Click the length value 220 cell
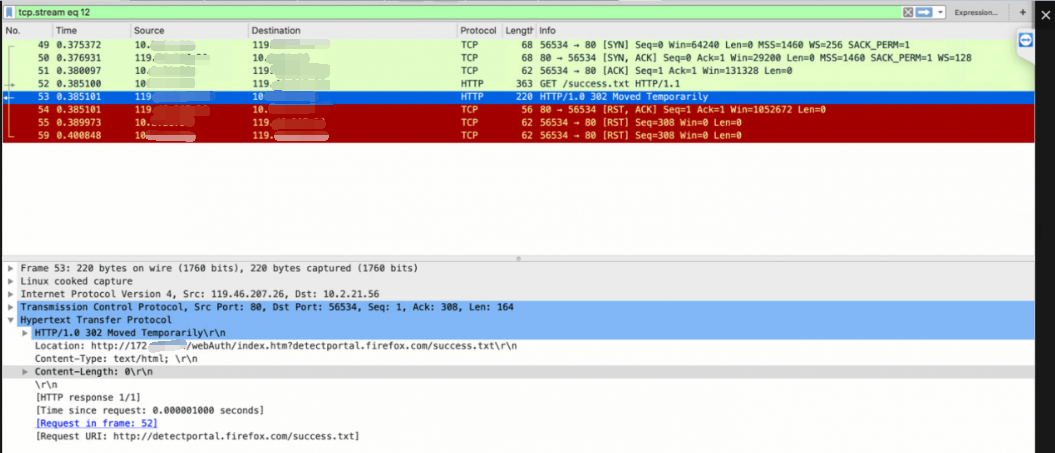 coord(525,97)
